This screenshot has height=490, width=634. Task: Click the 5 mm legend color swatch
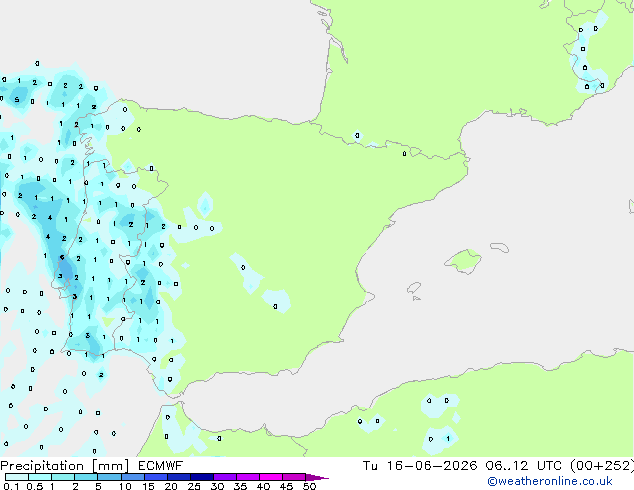(x=109, y=477)
